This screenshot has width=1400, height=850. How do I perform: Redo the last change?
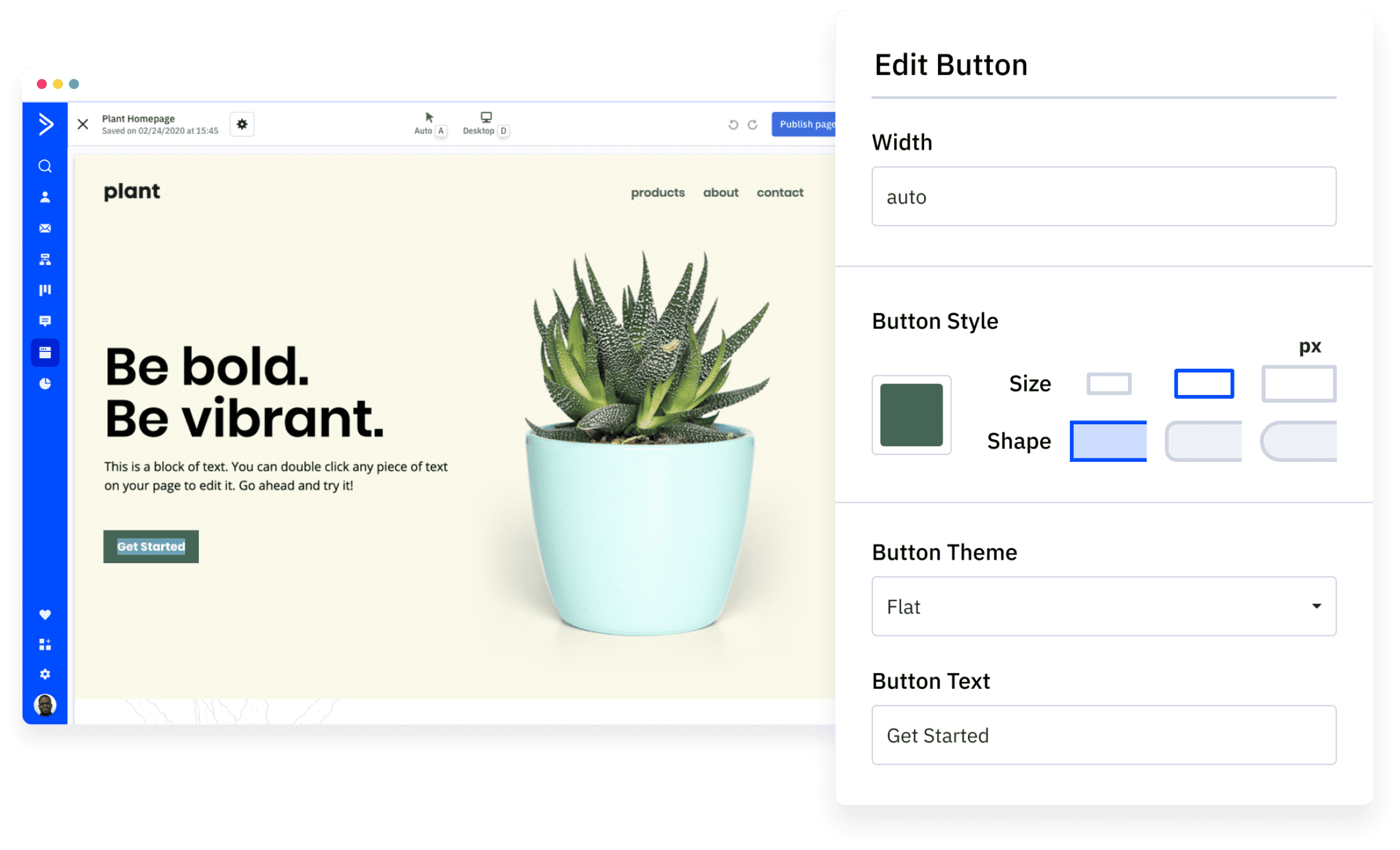(x=753, y=124)
